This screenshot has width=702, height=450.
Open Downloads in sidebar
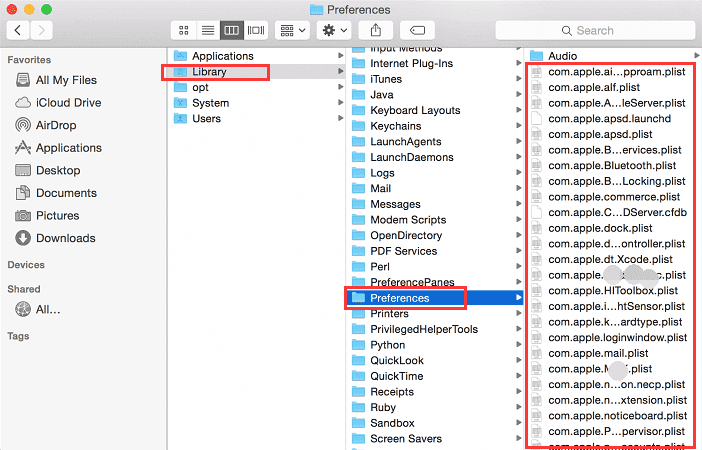point(56,238)
